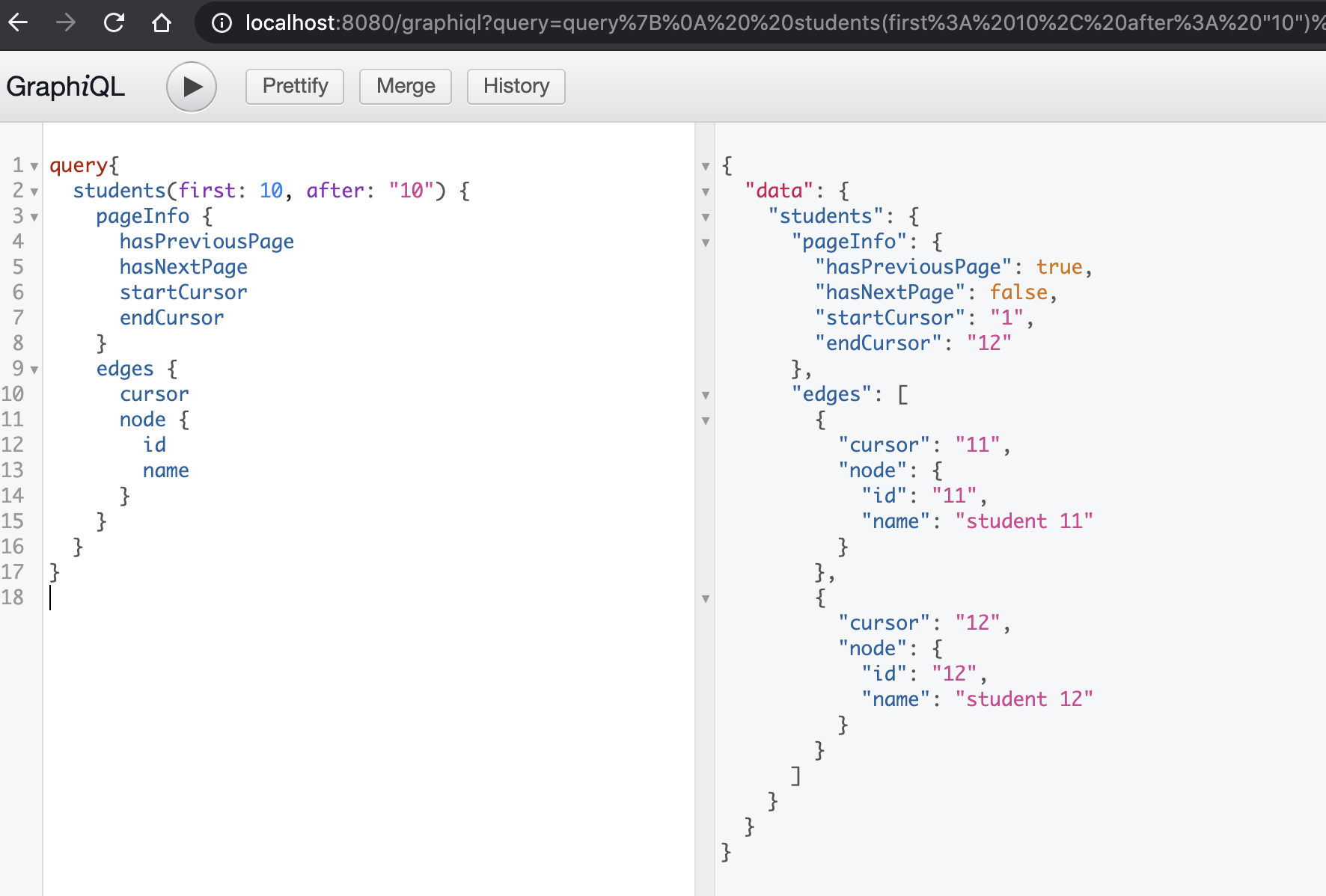
Task: Click the Execute Query play button
Action: pos(192,87)
